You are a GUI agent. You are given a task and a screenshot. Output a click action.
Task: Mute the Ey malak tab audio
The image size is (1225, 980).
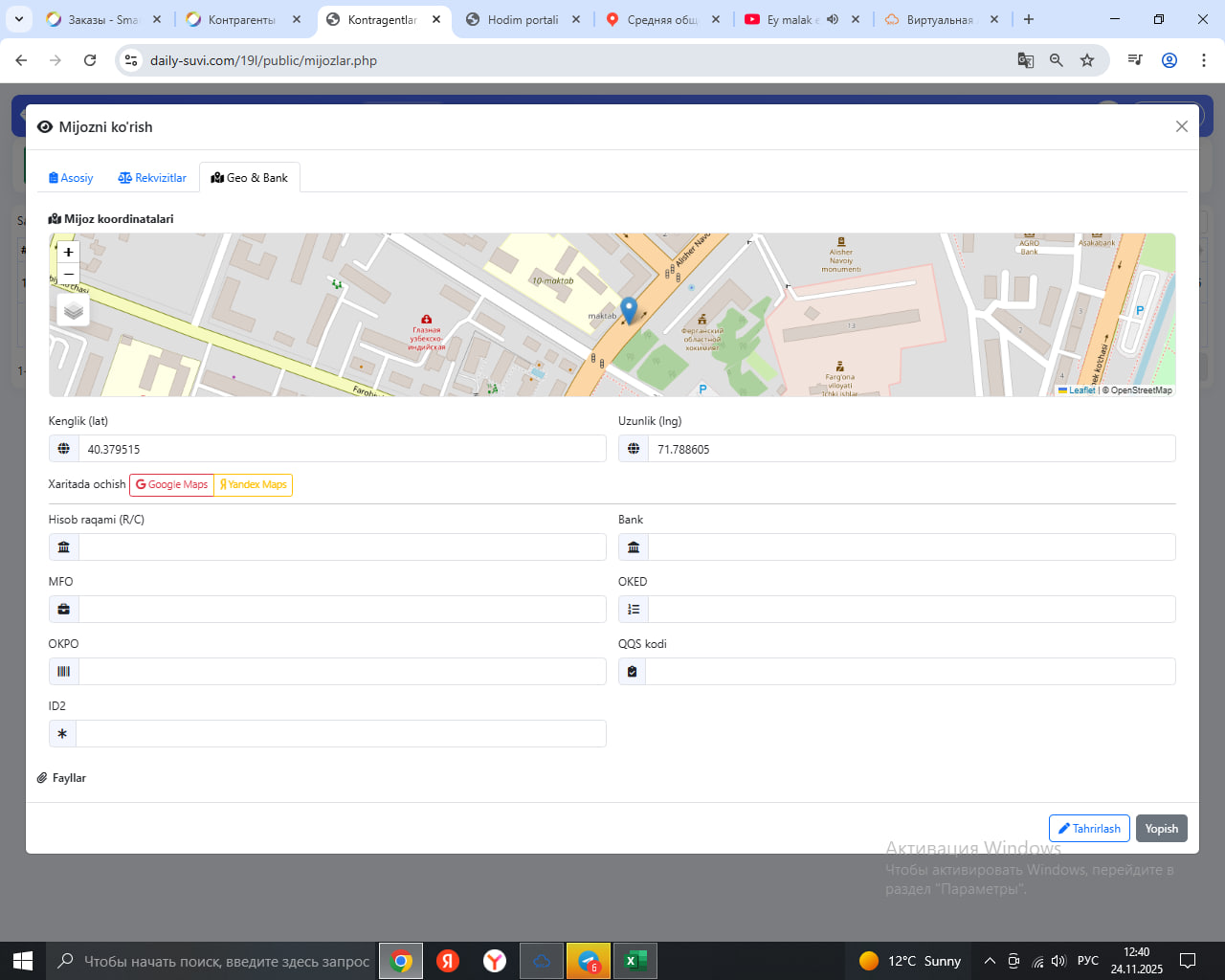click(833, 19)
